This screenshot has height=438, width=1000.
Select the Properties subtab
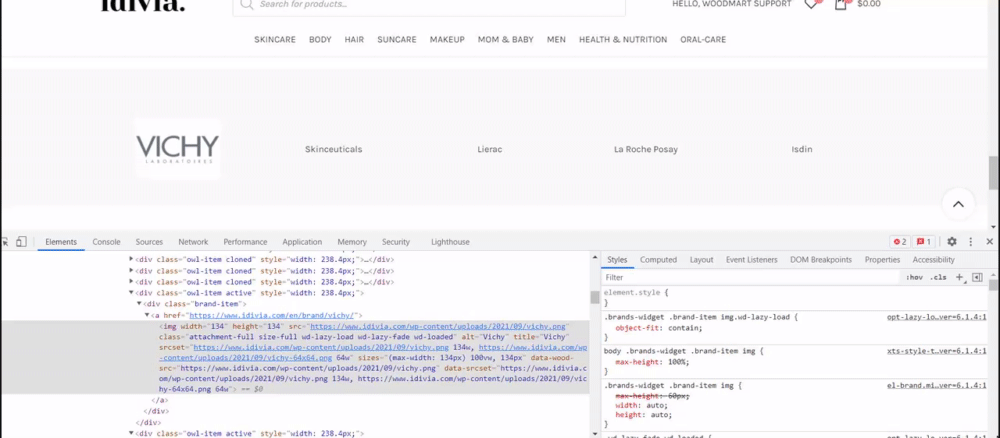click(882, 259)
